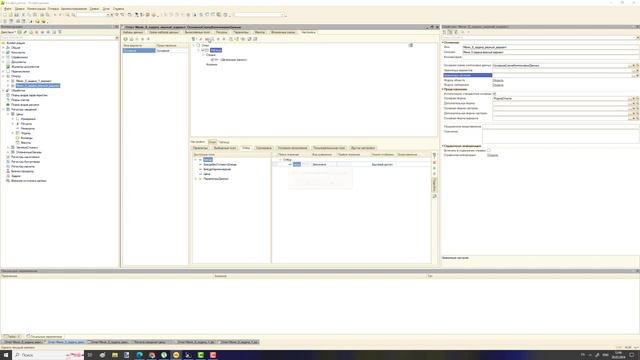Click the Windows Start button

6,355
